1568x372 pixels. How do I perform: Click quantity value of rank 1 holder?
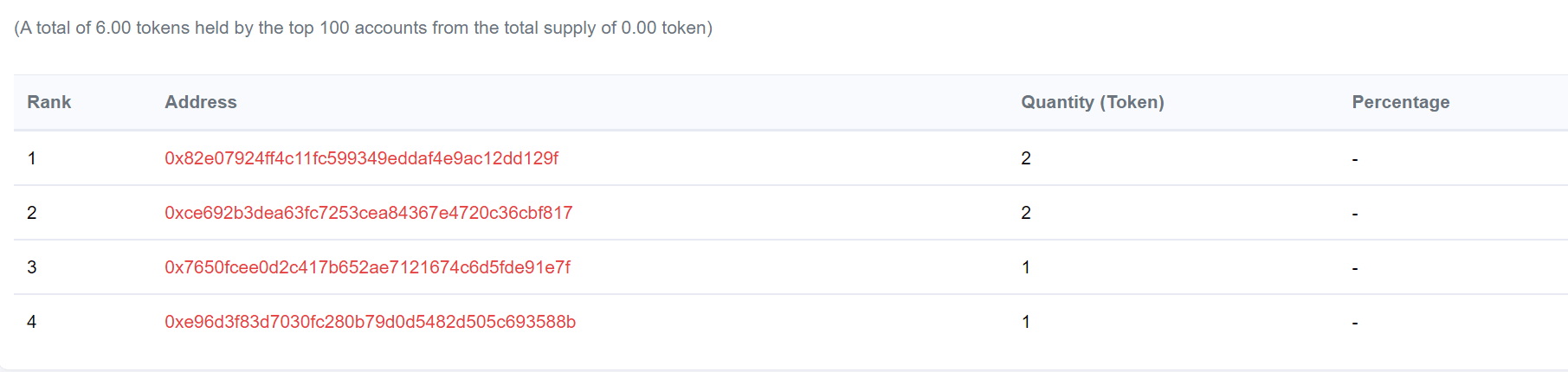(1026, 158)
